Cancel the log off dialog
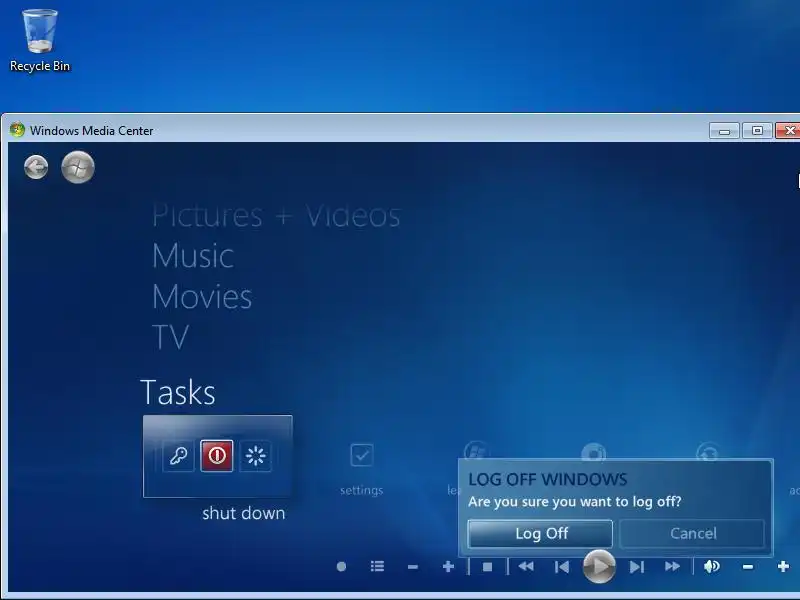Viewport: 800px width, 600px height. pos(692,534)
